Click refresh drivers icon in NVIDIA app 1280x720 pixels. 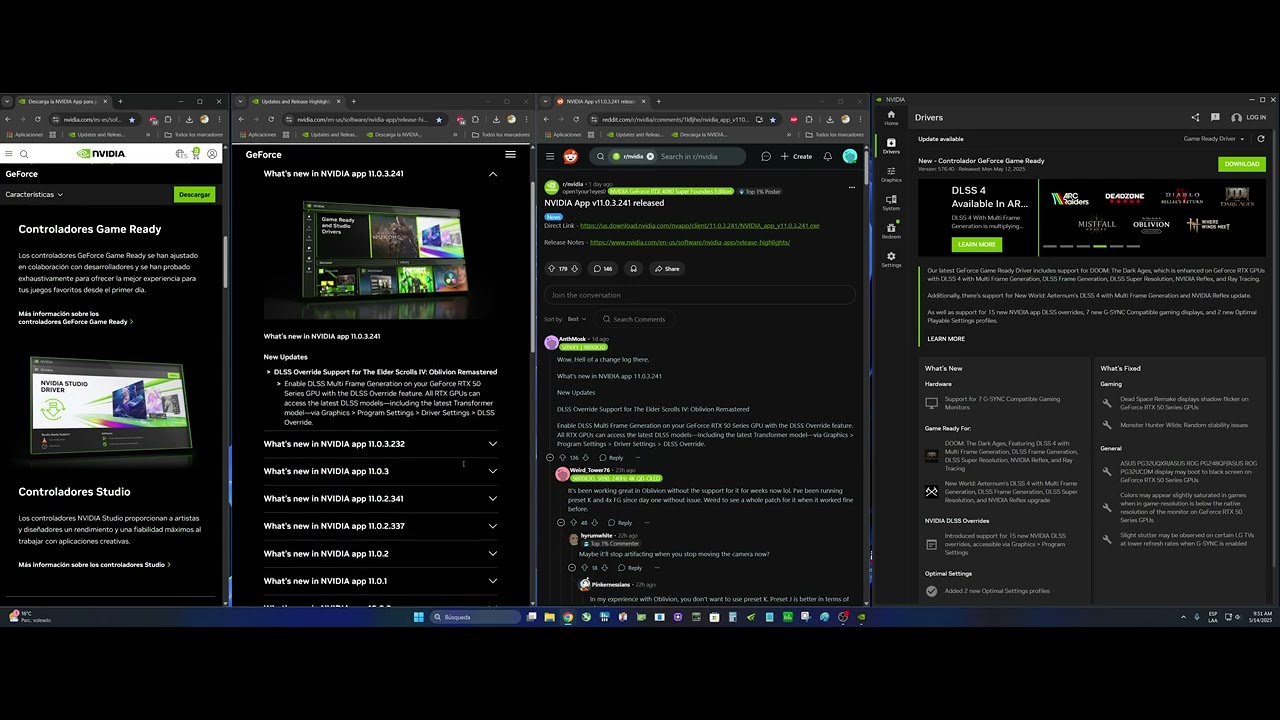click(x=1260, y=139)
